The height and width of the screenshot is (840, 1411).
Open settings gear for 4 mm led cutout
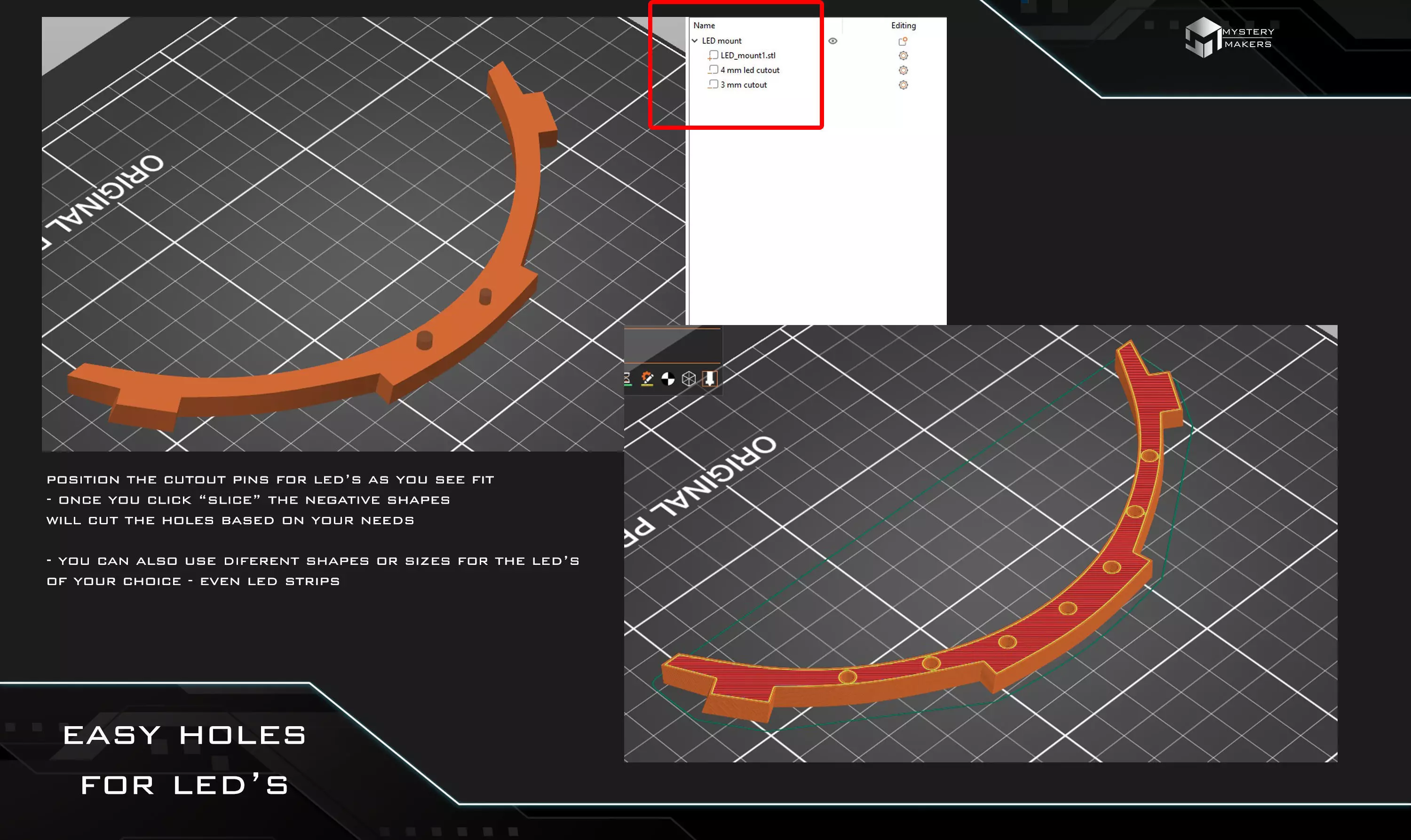pyautogui.click(x=903, y=70)
